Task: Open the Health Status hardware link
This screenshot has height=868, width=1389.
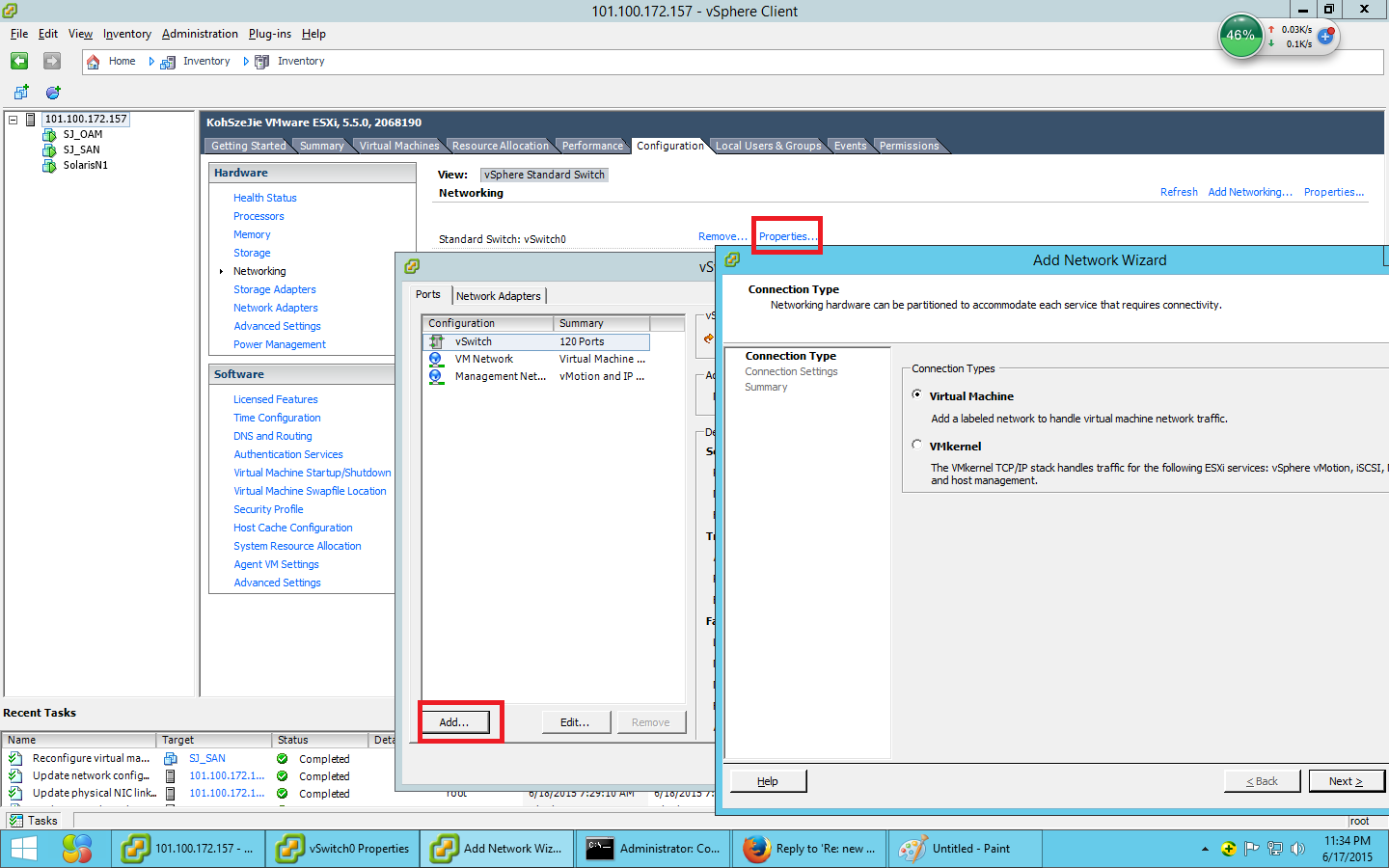Action: pyautogui.click(x=265, y=198)
